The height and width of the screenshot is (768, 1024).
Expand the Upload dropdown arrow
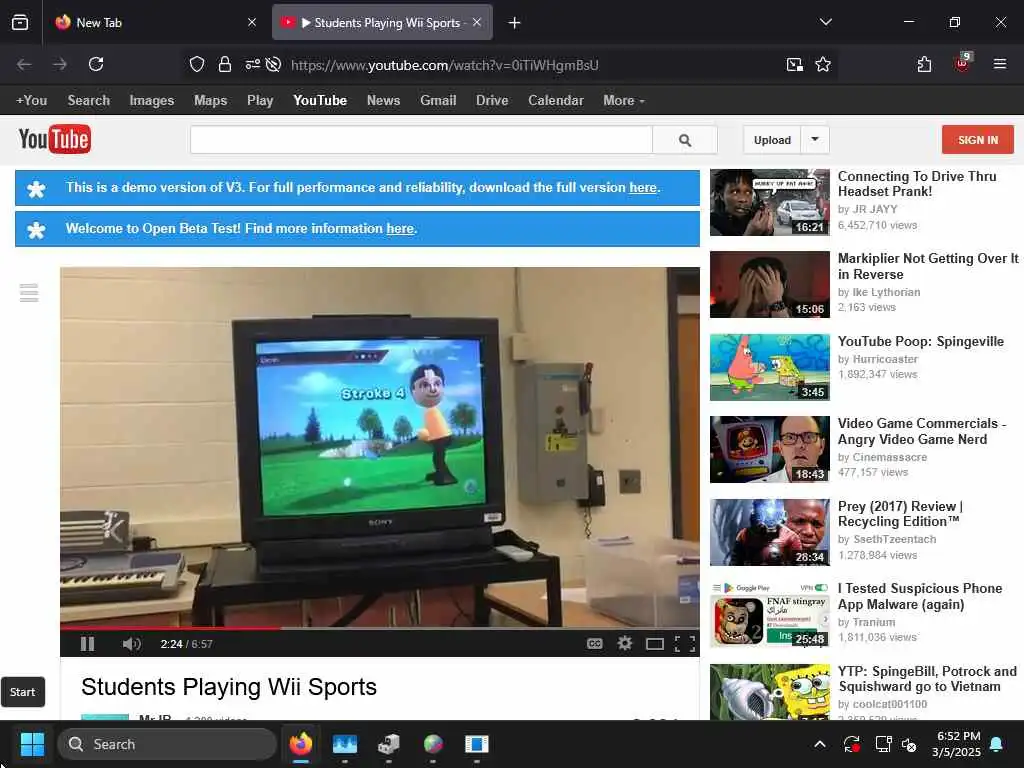[x=815, y=140]
